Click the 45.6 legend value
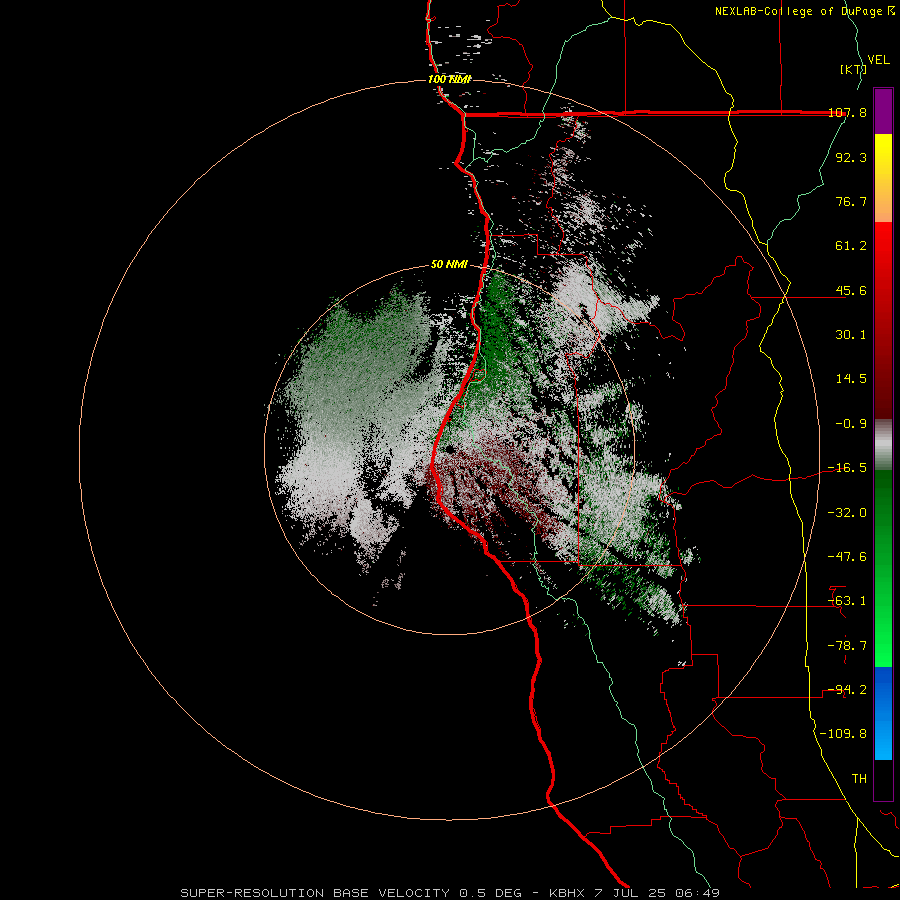 click(851, 290)
